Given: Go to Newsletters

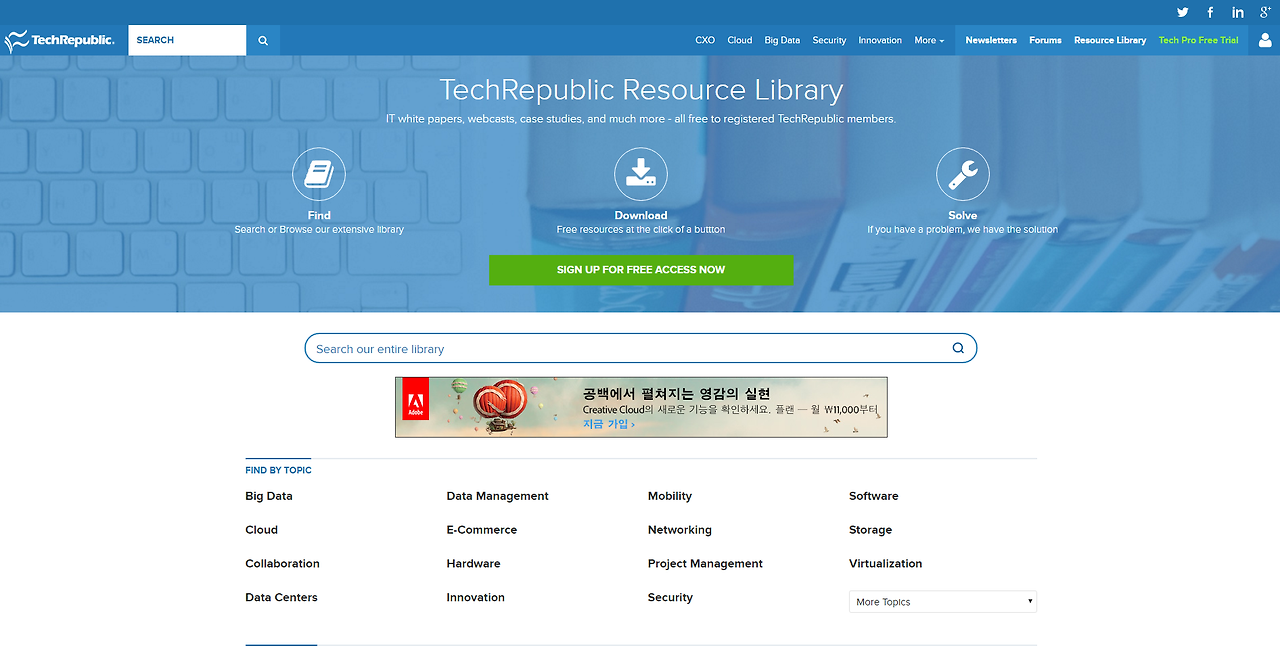Looking at the screenshot, I should (991, 40).
